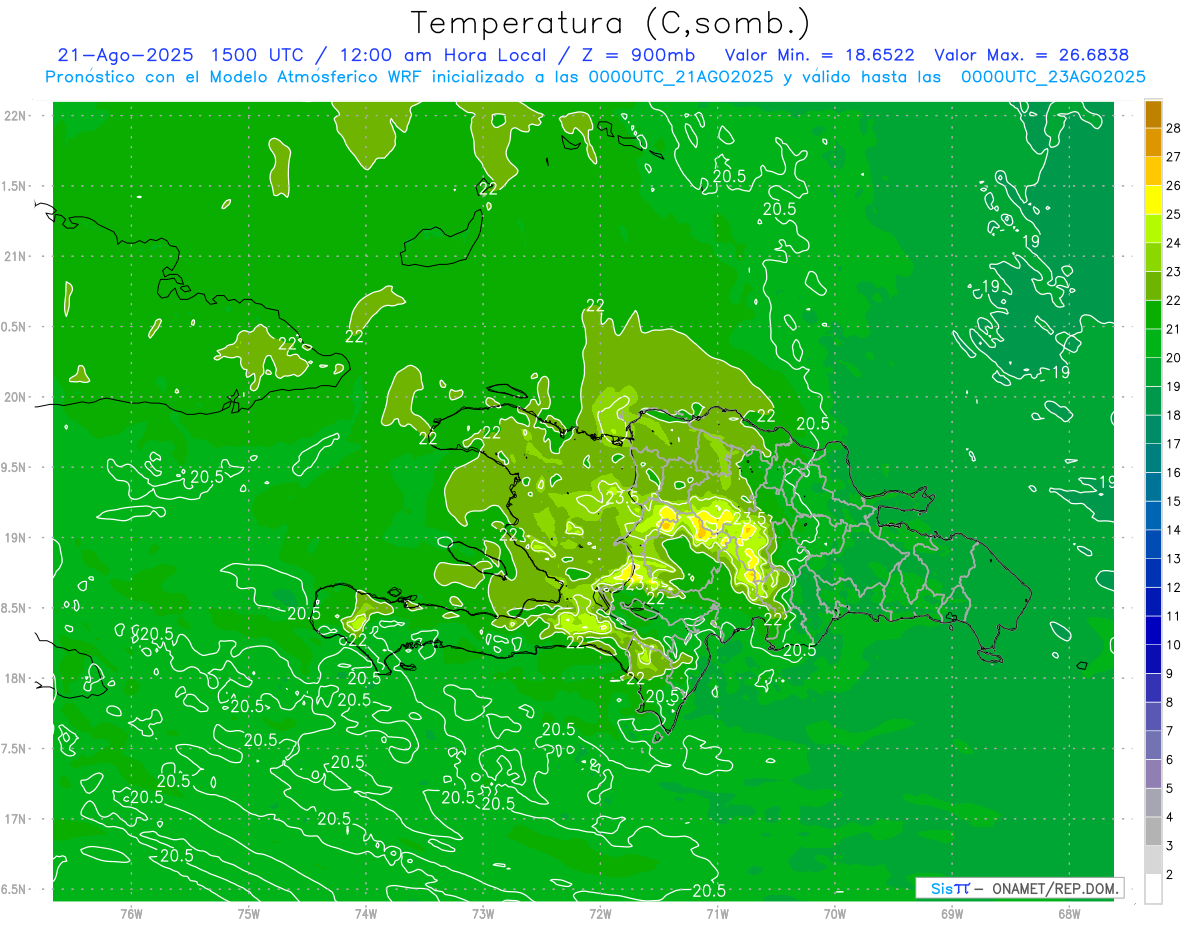Click the colorbar label "7"

click(x=1169, y=731)
